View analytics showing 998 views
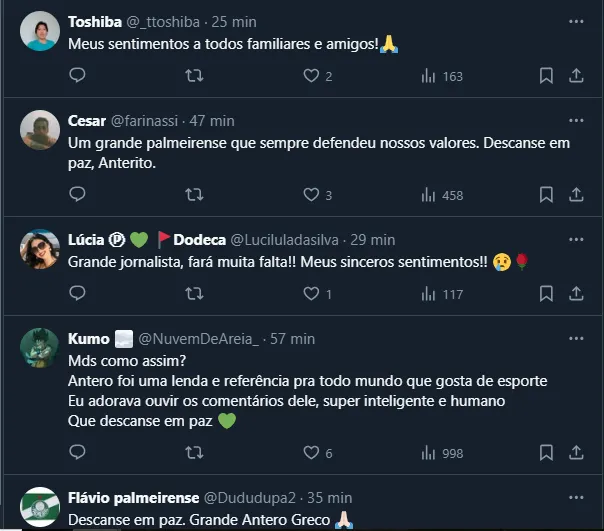This screenshot has height=531, width=604. pos(442,453)
